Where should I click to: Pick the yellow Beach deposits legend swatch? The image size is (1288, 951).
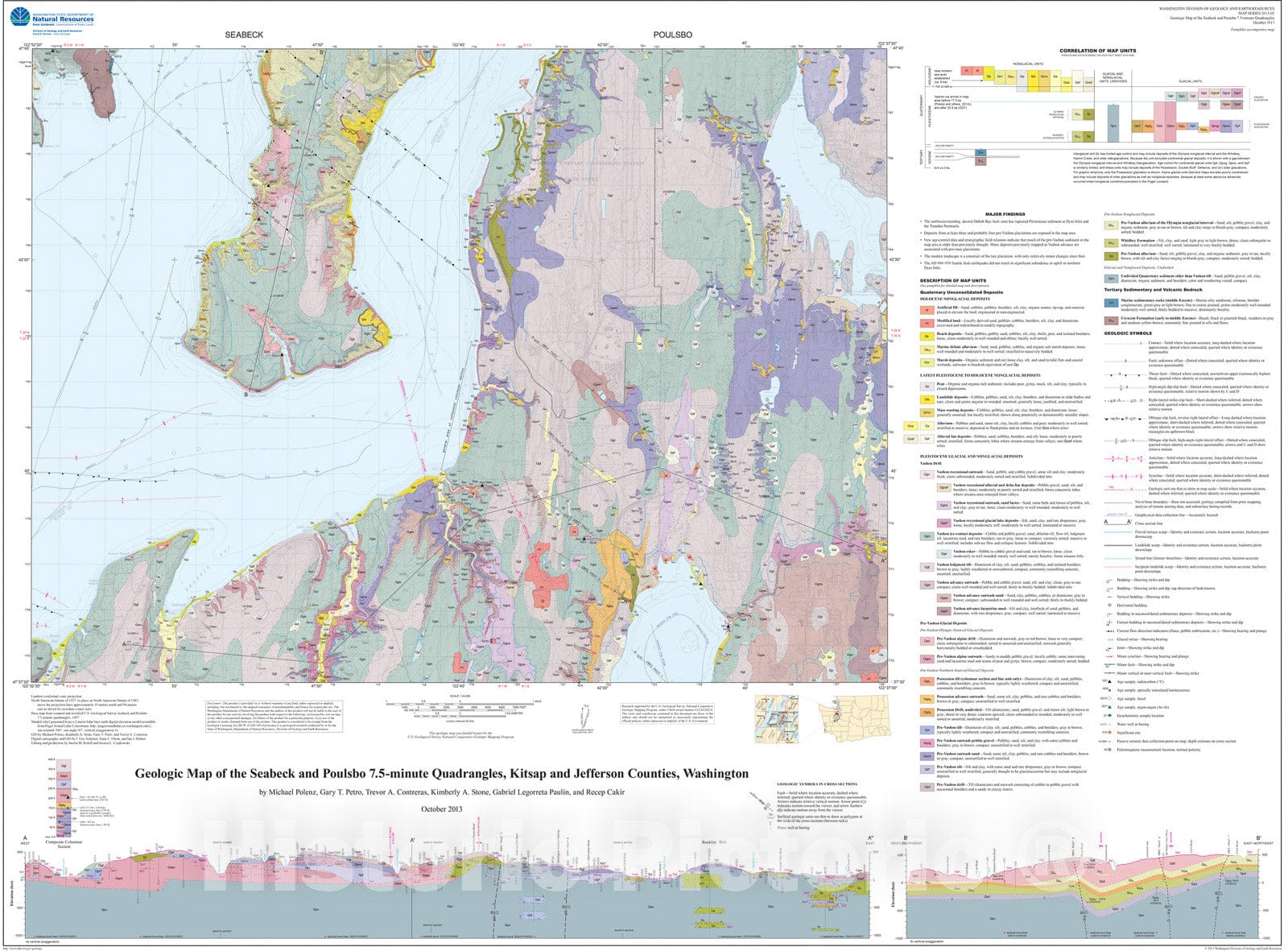[927, 336]
